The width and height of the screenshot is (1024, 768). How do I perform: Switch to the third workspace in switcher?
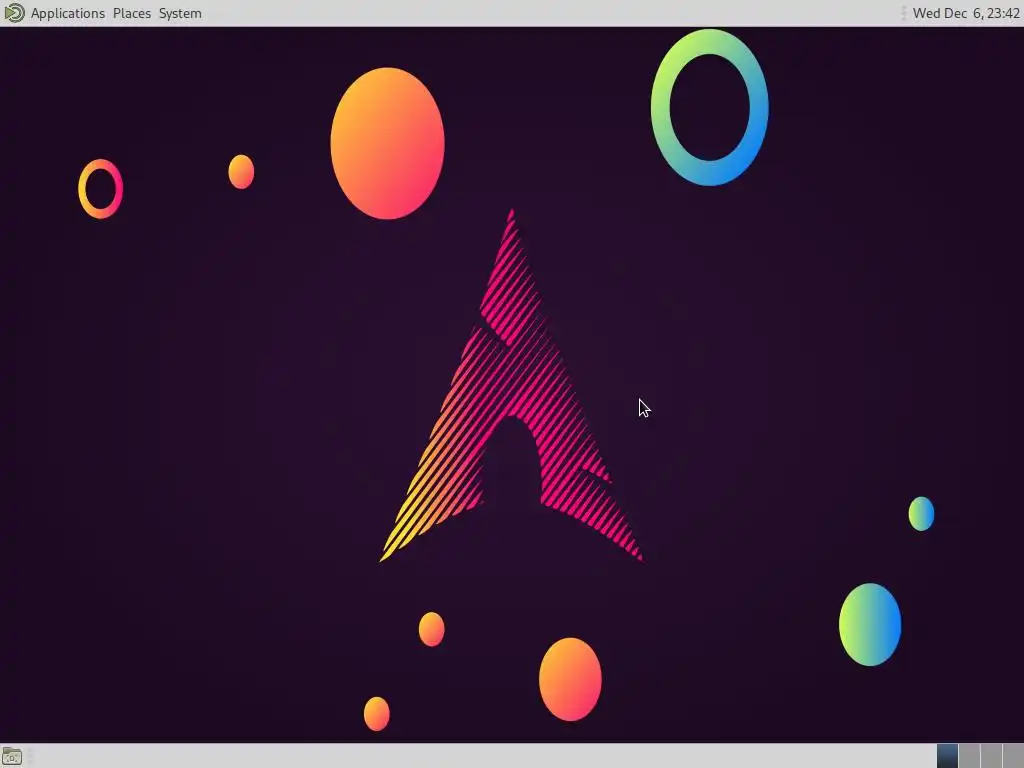point(991,756)
